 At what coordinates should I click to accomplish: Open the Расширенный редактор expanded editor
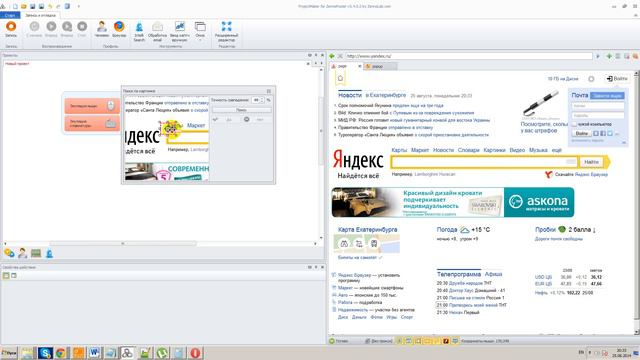click(x=226, y=32)
